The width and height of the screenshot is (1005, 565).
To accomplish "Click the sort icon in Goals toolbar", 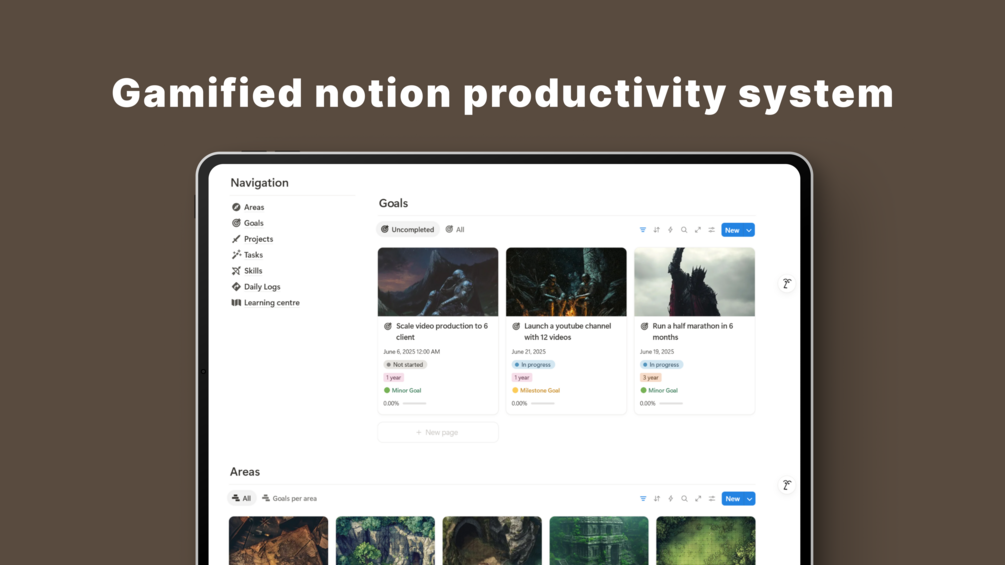I will [x=656, y=230].
